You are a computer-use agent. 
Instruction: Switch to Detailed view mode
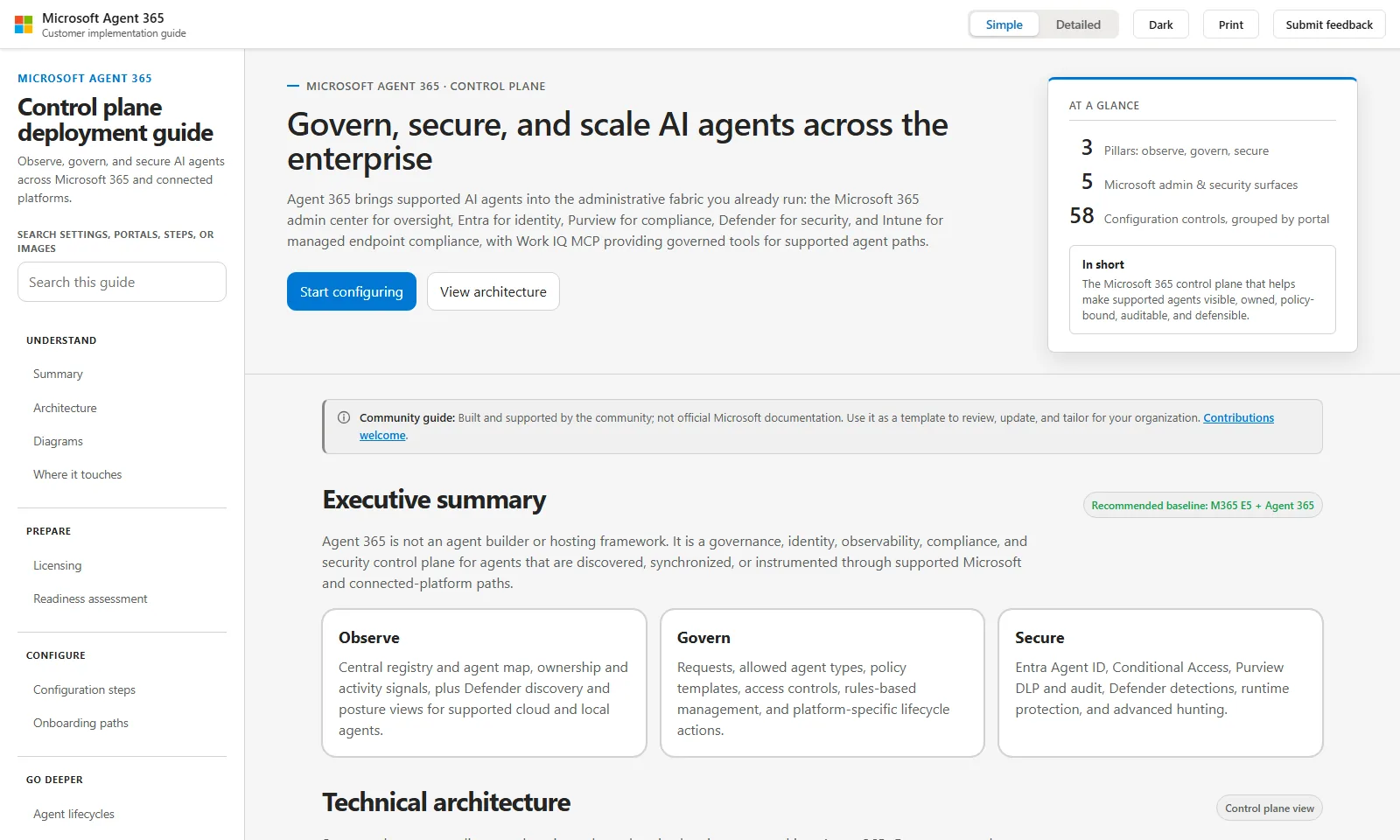[x=1078, y=24]
